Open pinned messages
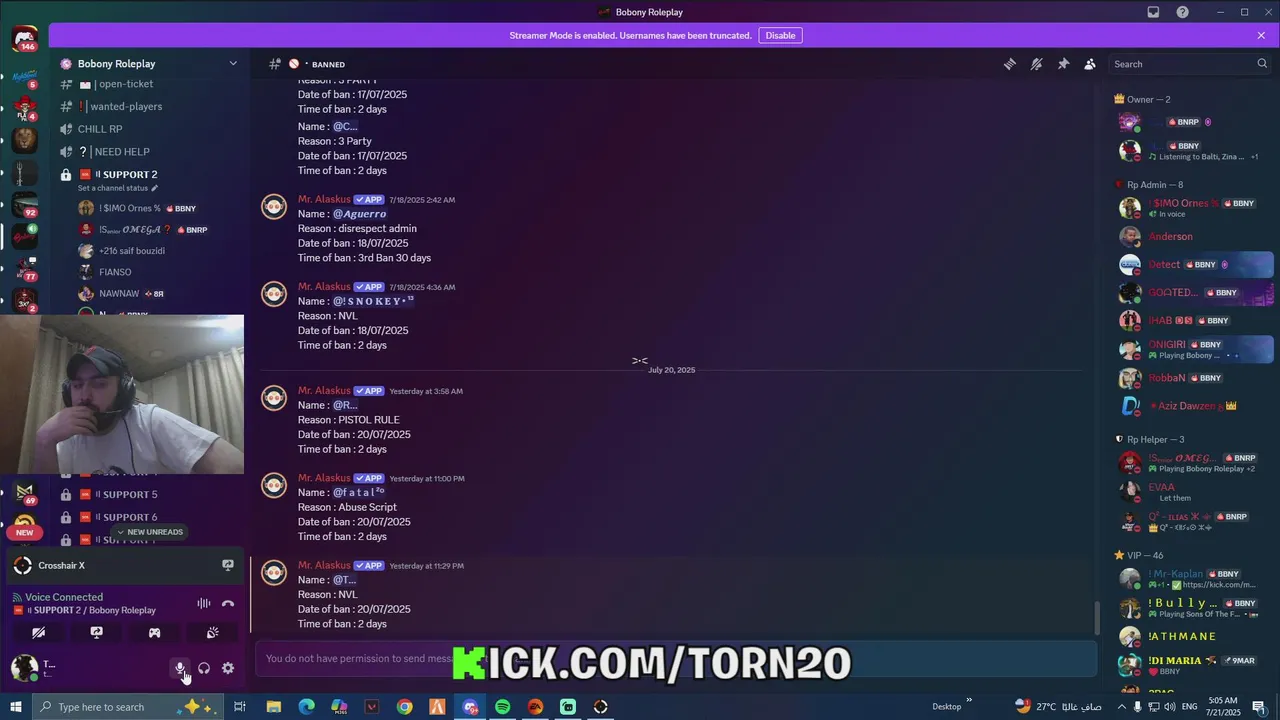 [1063, 64]
